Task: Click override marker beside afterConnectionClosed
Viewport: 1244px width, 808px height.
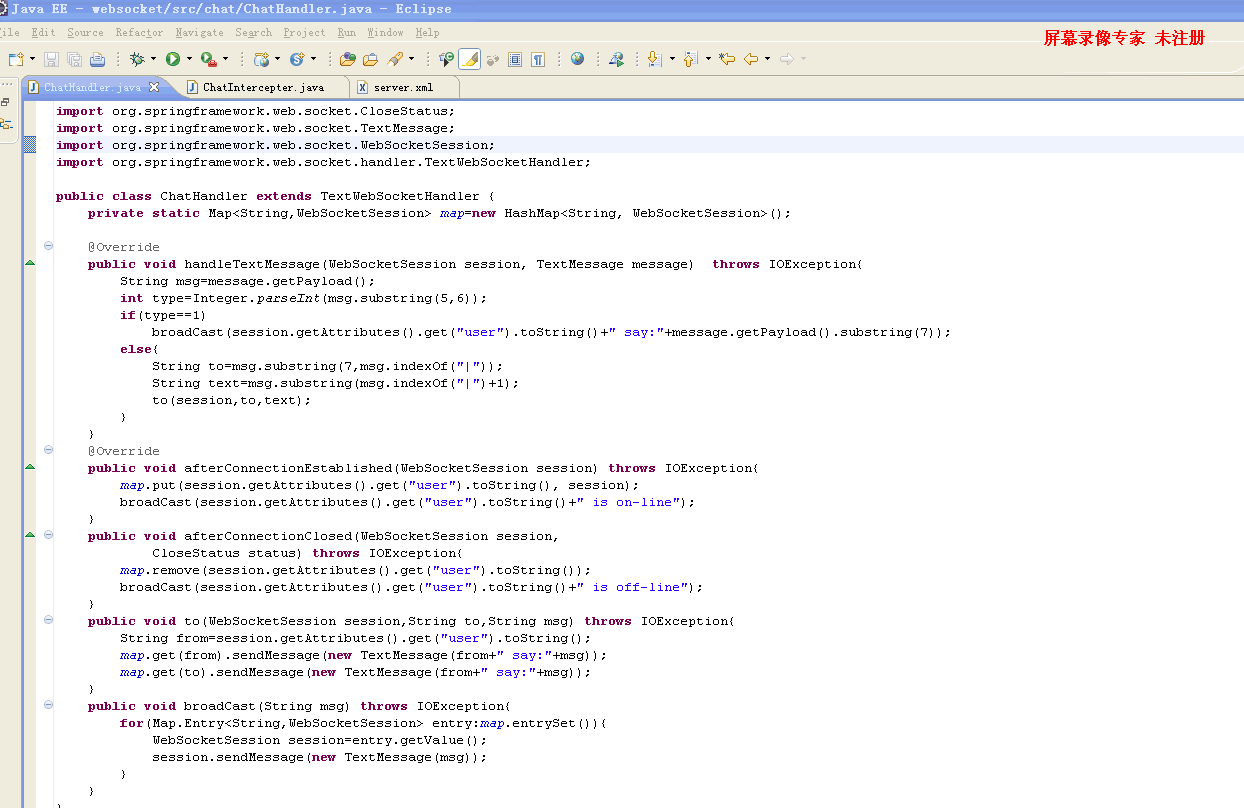Action: coord(29,535)
